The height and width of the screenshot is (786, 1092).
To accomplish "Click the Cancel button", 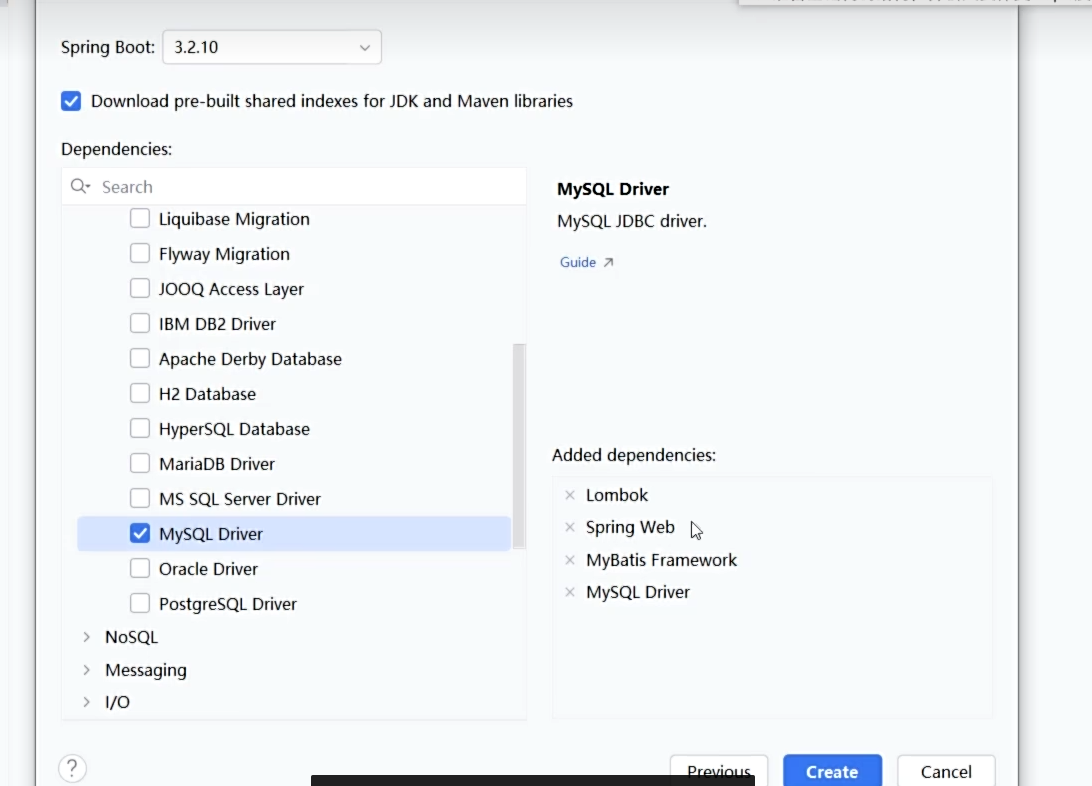I will pos(946,771).
